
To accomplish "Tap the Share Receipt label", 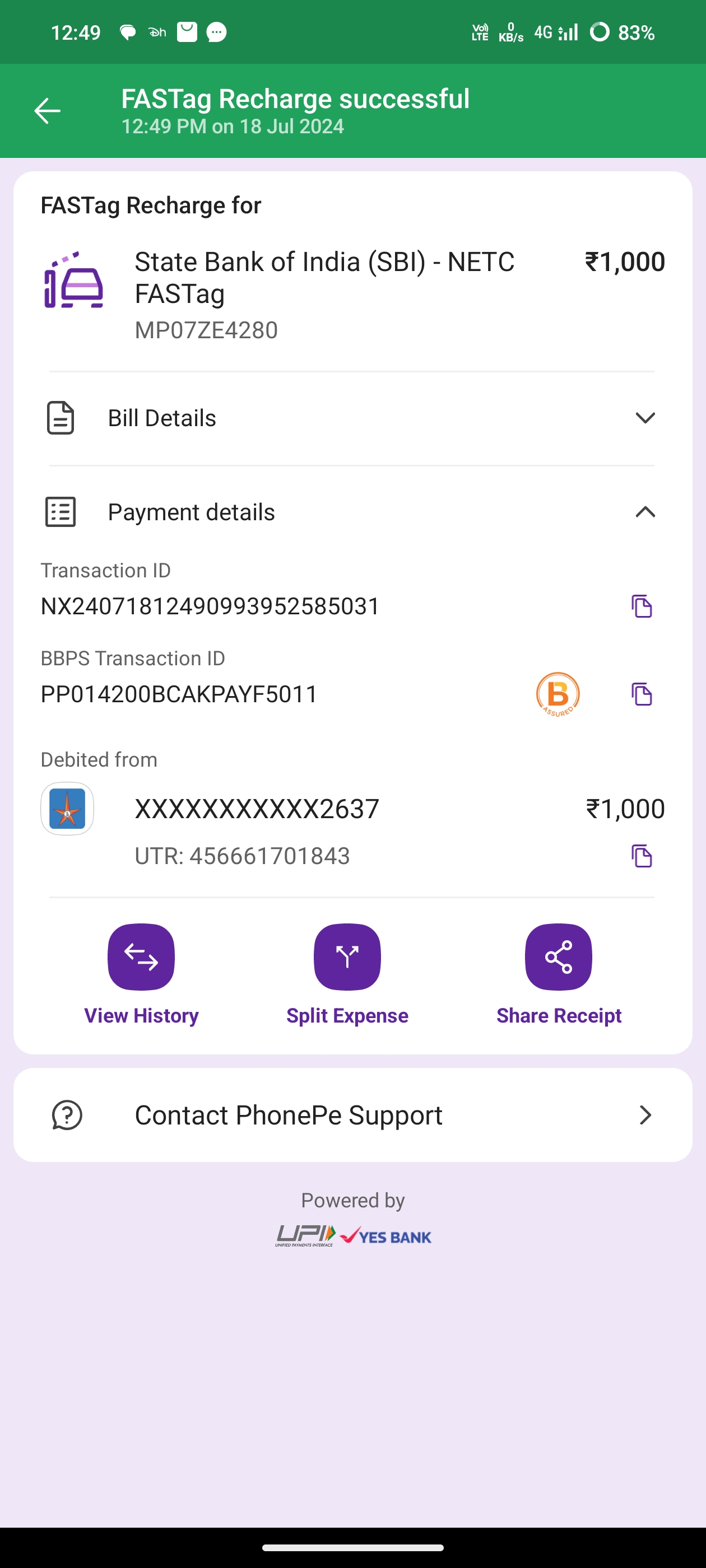I will pyautogui.click(x=559, y=1015).
